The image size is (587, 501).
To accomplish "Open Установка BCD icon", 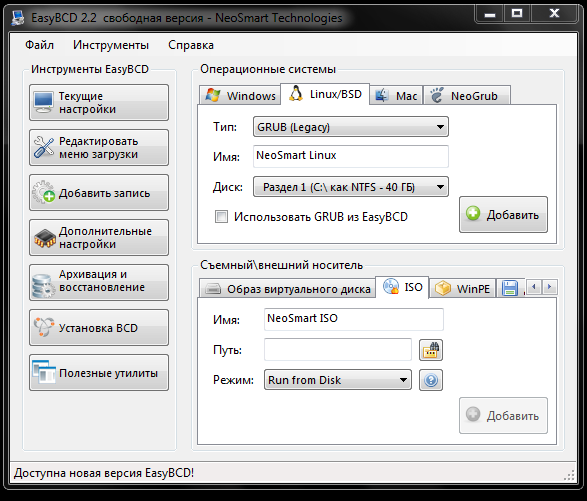I will coord(44,327).
